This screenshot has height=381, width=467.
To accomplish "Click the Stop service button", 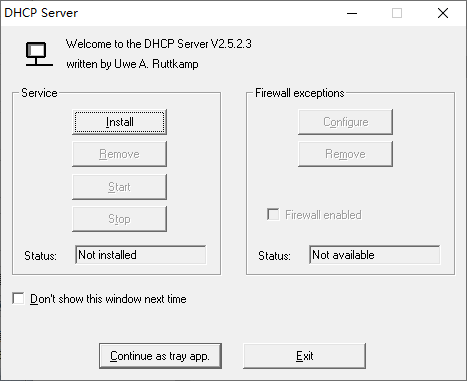I will tap(119, 219).
